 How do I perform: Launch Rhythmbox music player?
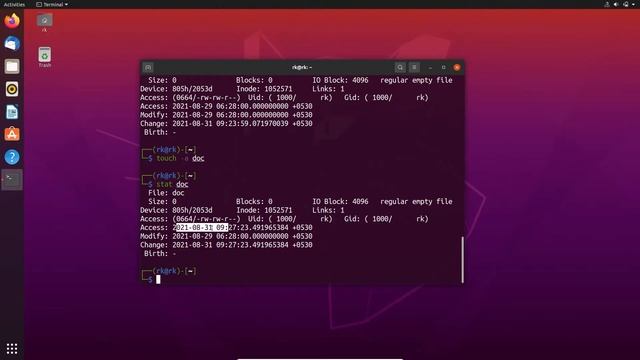(12, 89)
